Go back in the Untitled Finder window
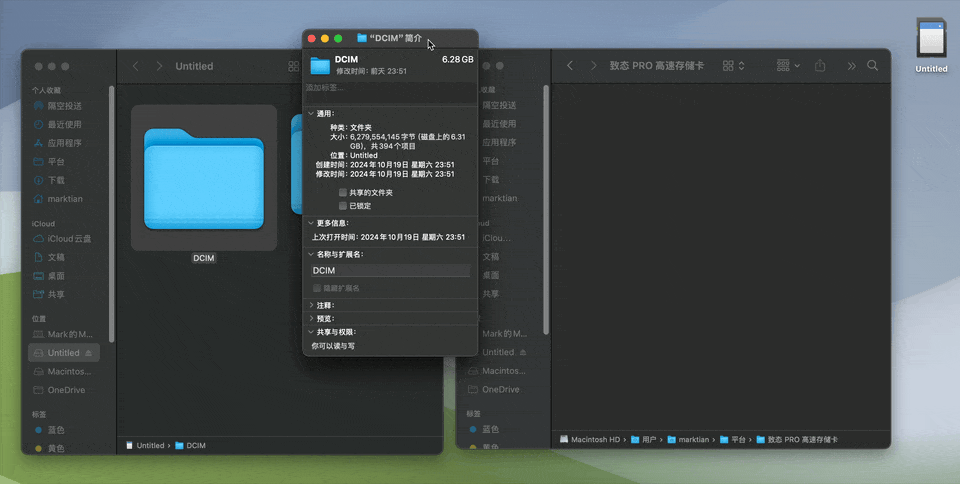 point(136,66)
